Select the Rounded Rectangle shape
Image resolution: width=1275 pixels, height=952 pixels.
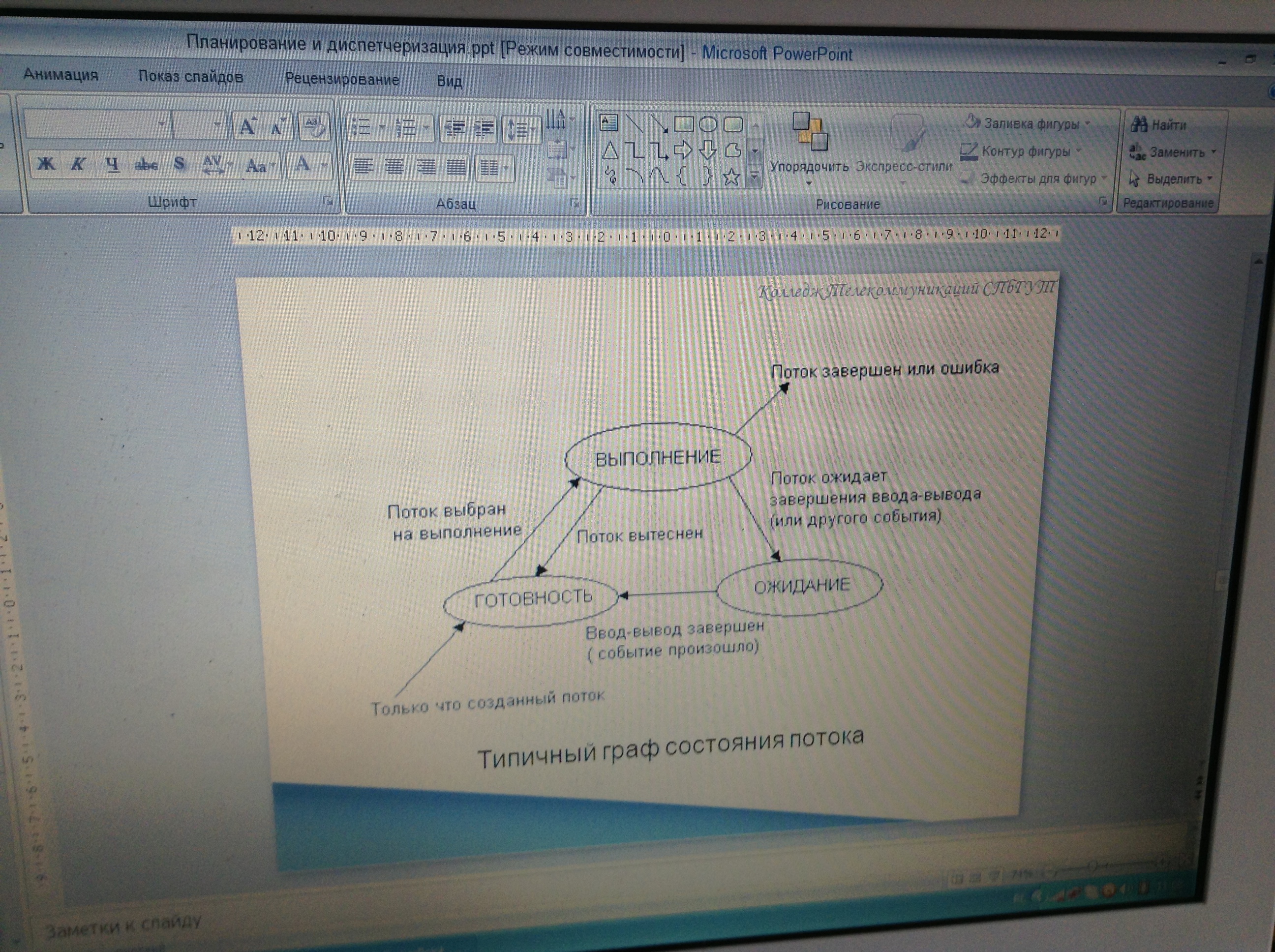[732, 124]
